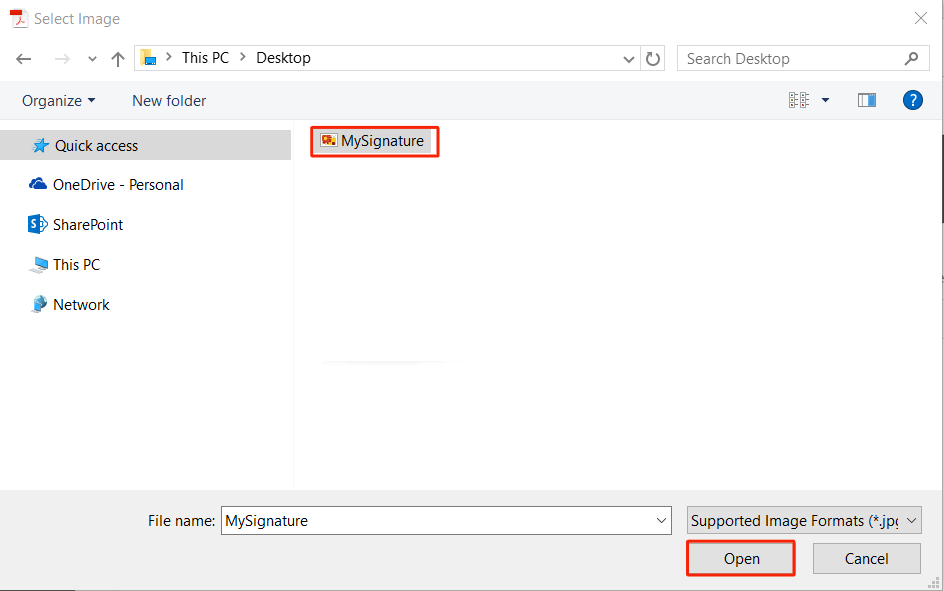The width and height of the screenshot is (944, 591).
Task: Click the search magnifier icon
Action: pyautogui.click(x=910, y=59)
